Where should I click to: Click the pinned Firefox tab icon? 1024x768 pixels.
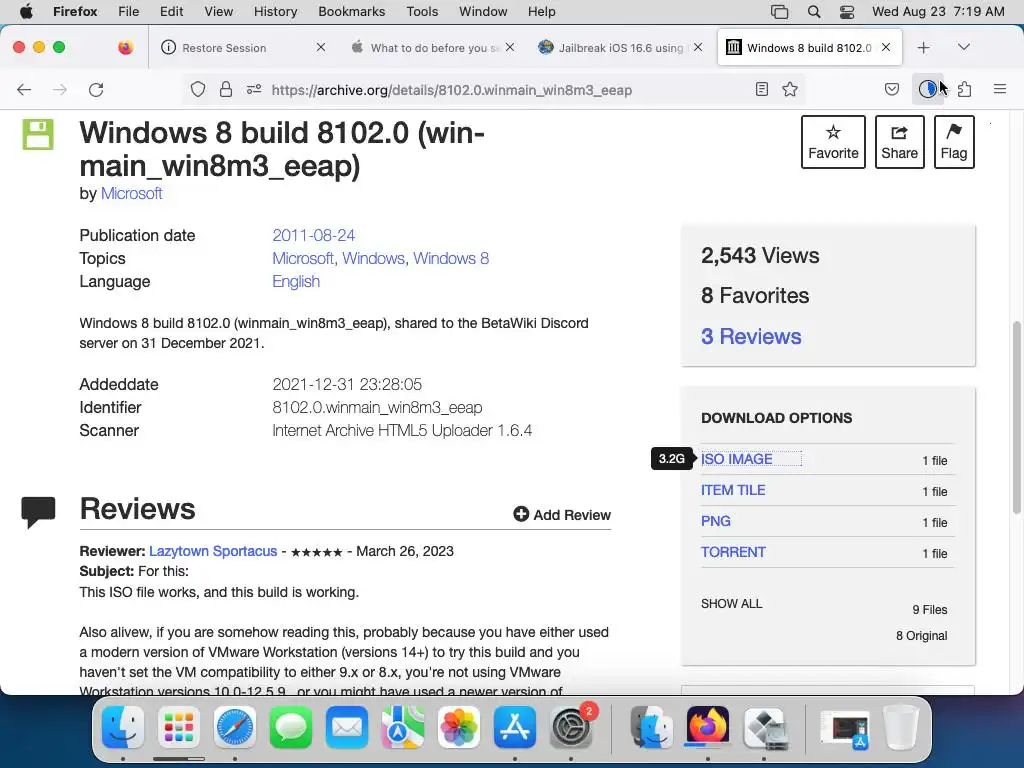click(126, 47)
